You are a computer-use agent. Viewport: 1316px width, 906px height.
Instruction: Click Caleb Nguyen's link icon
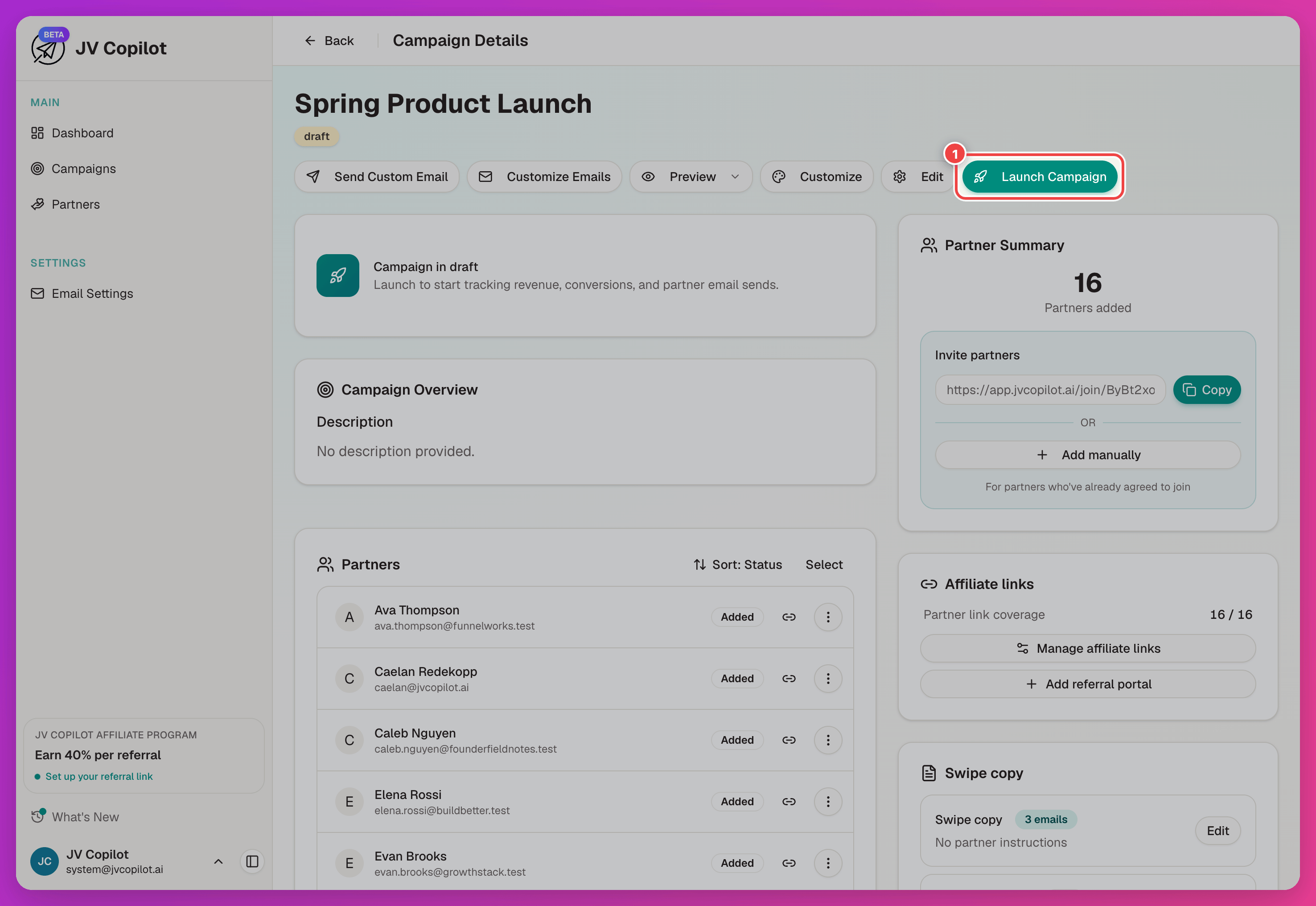[789, 740]
